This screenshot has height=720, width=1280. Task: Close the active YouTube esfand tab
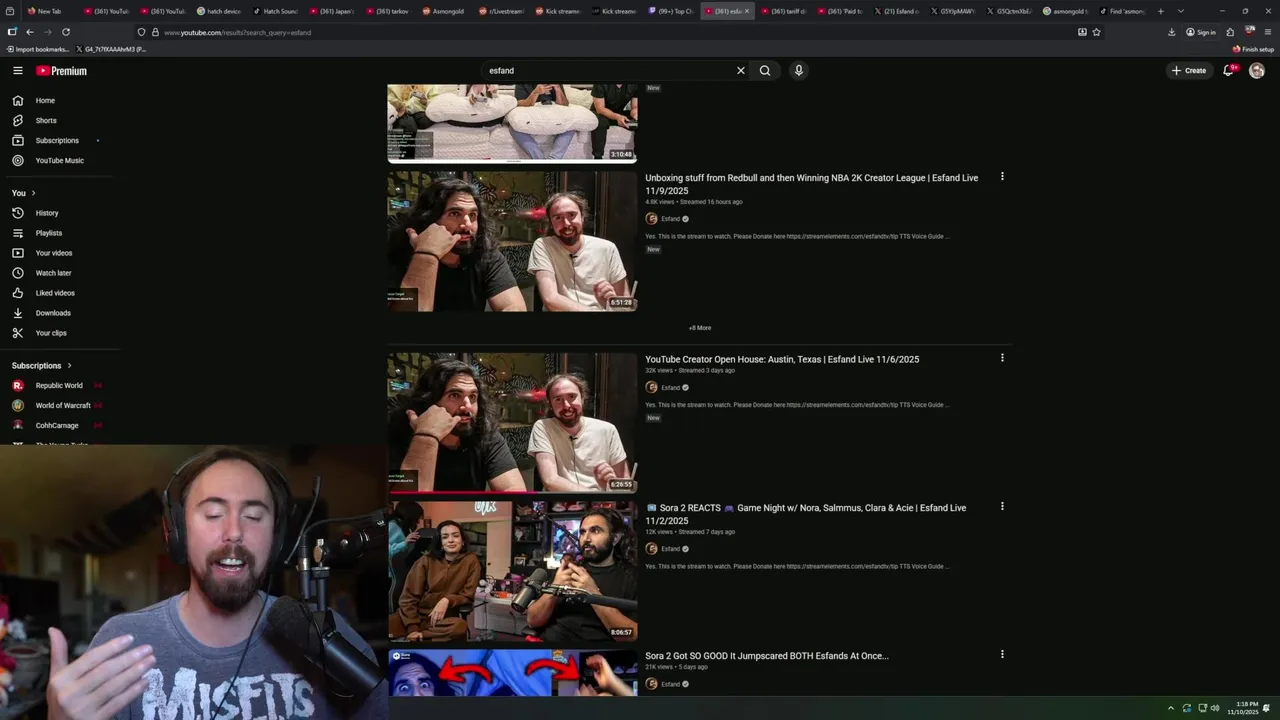tap(746, 11)
